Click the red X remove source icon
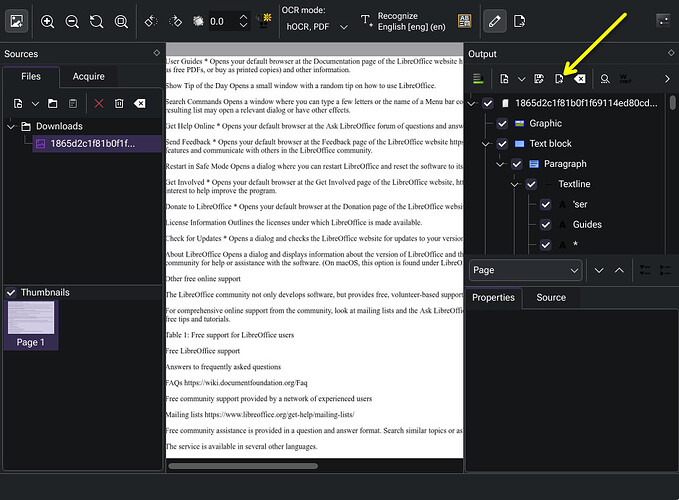The height and width of the screenshot is (500, 679). [99, 103]
